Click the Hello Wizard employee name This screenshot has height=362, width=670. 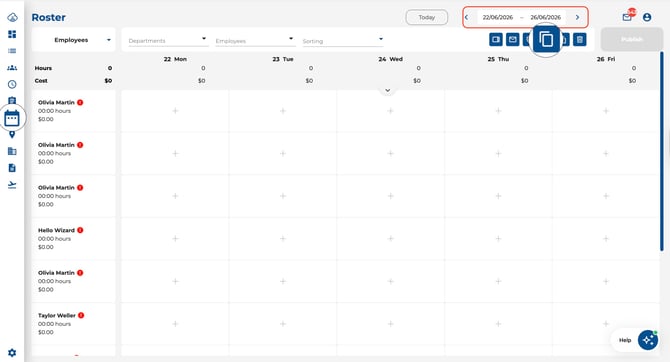pyautogui.click(x=56, y=230)
